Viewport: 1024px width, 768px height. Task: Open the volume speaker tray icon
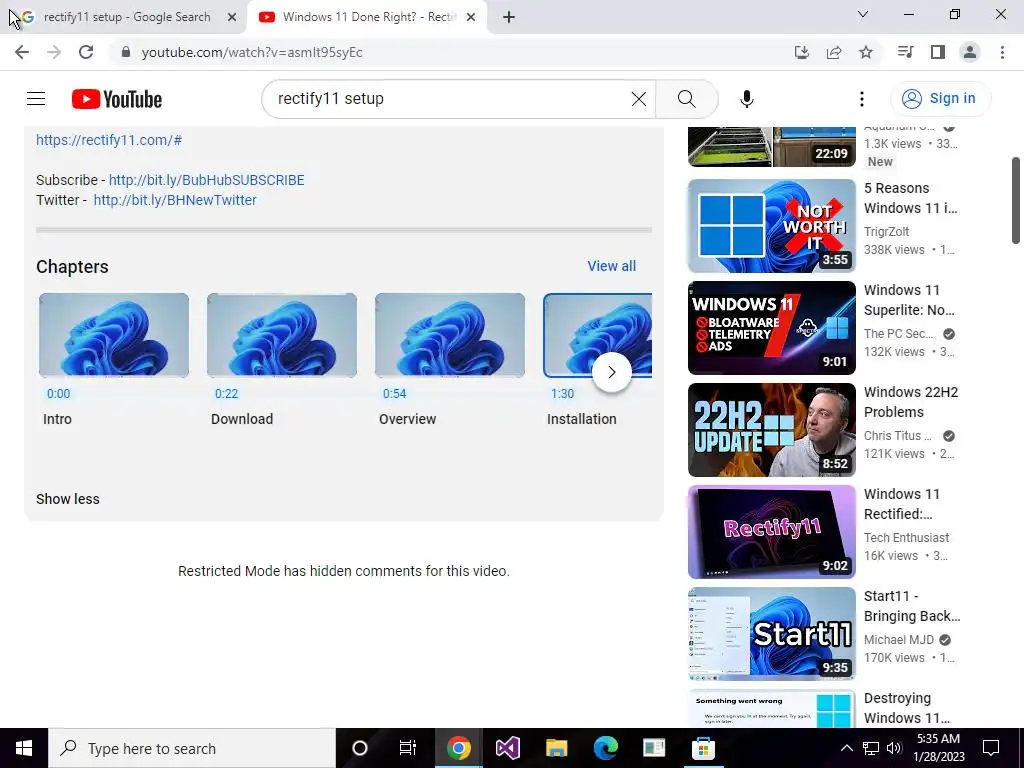pos(894,748)
